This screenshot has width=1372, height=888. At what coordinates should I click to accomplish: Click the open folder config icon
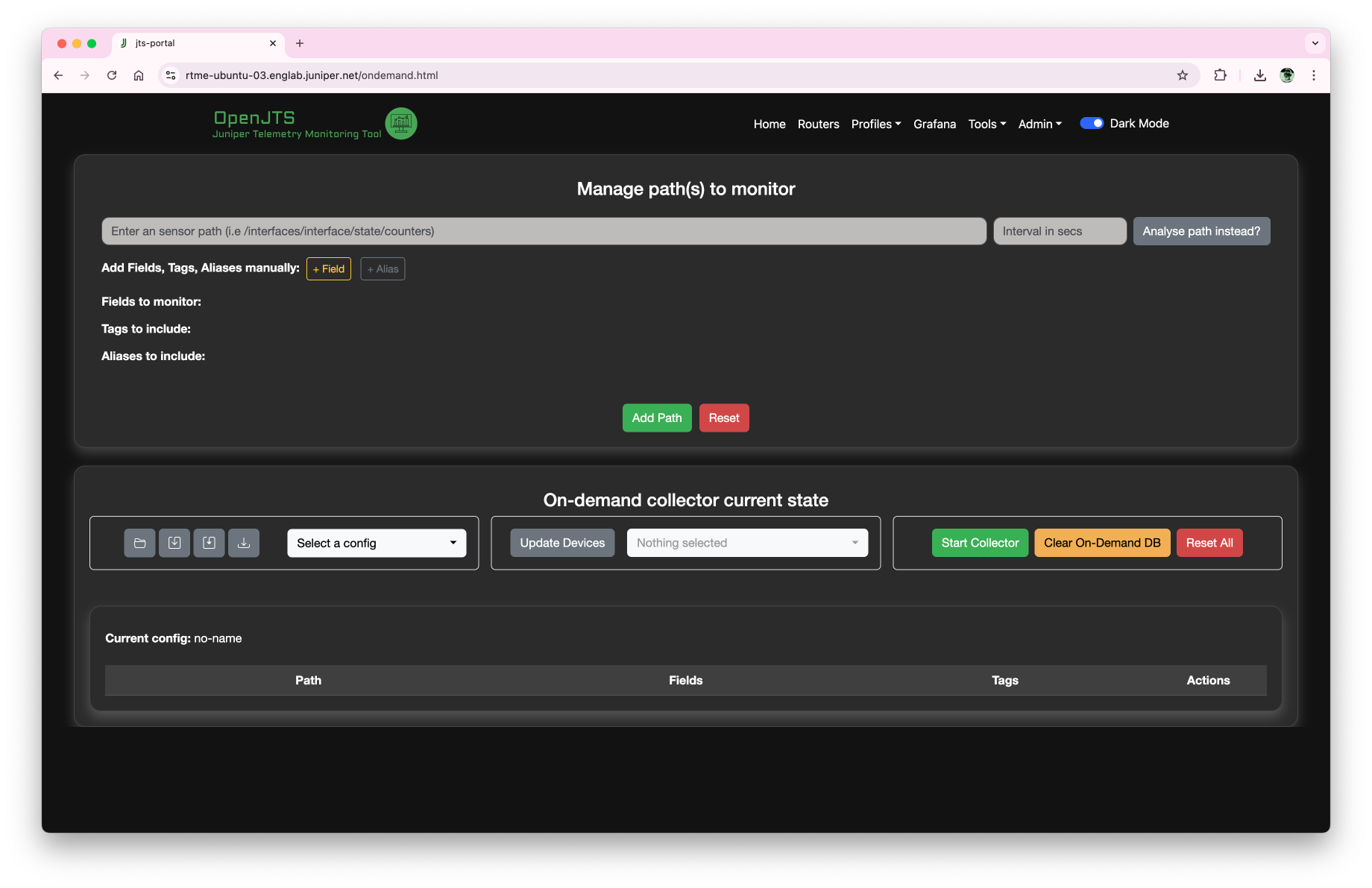[139, 543]
